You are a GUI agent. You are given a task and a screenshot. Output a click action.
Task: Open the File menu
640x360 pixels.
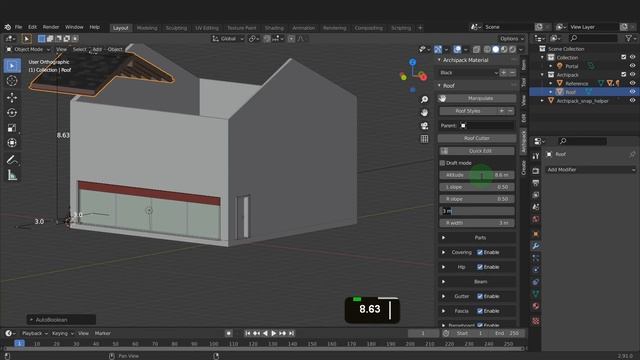(x=19, y=27)
